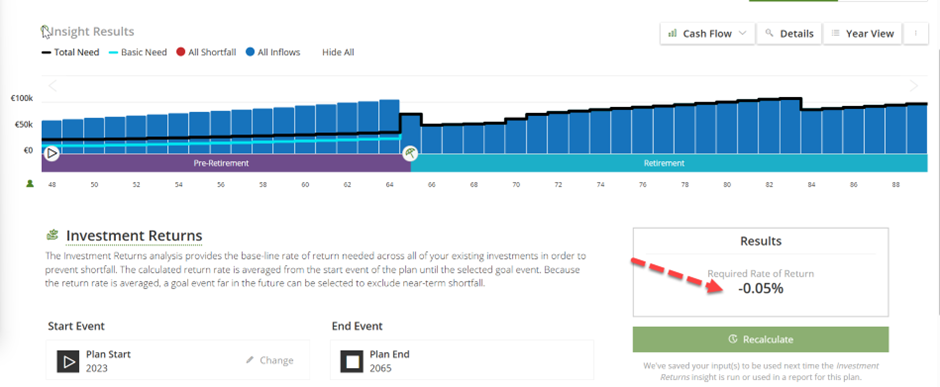
Task: Select the Pre-Retirement phase bar
Action: coord(221,163)
